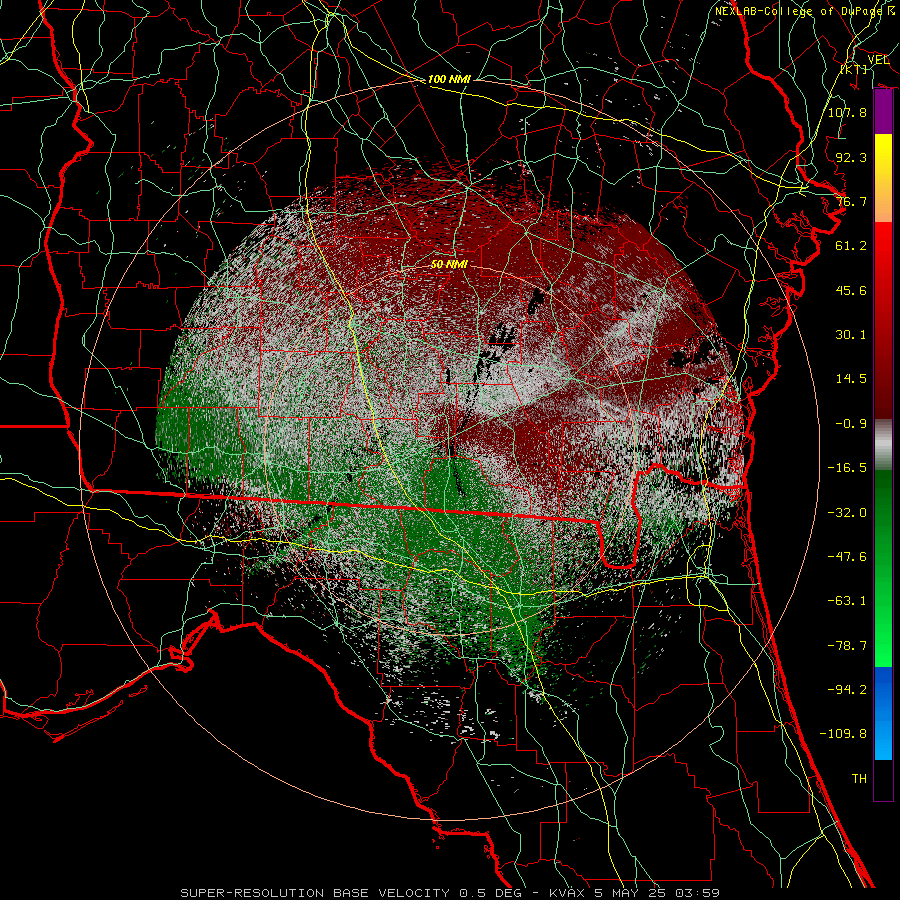Click the -16.5 velocity legend value
Image resolution: width=900 pixels, height=900 pixels.
tap(847, 468)
